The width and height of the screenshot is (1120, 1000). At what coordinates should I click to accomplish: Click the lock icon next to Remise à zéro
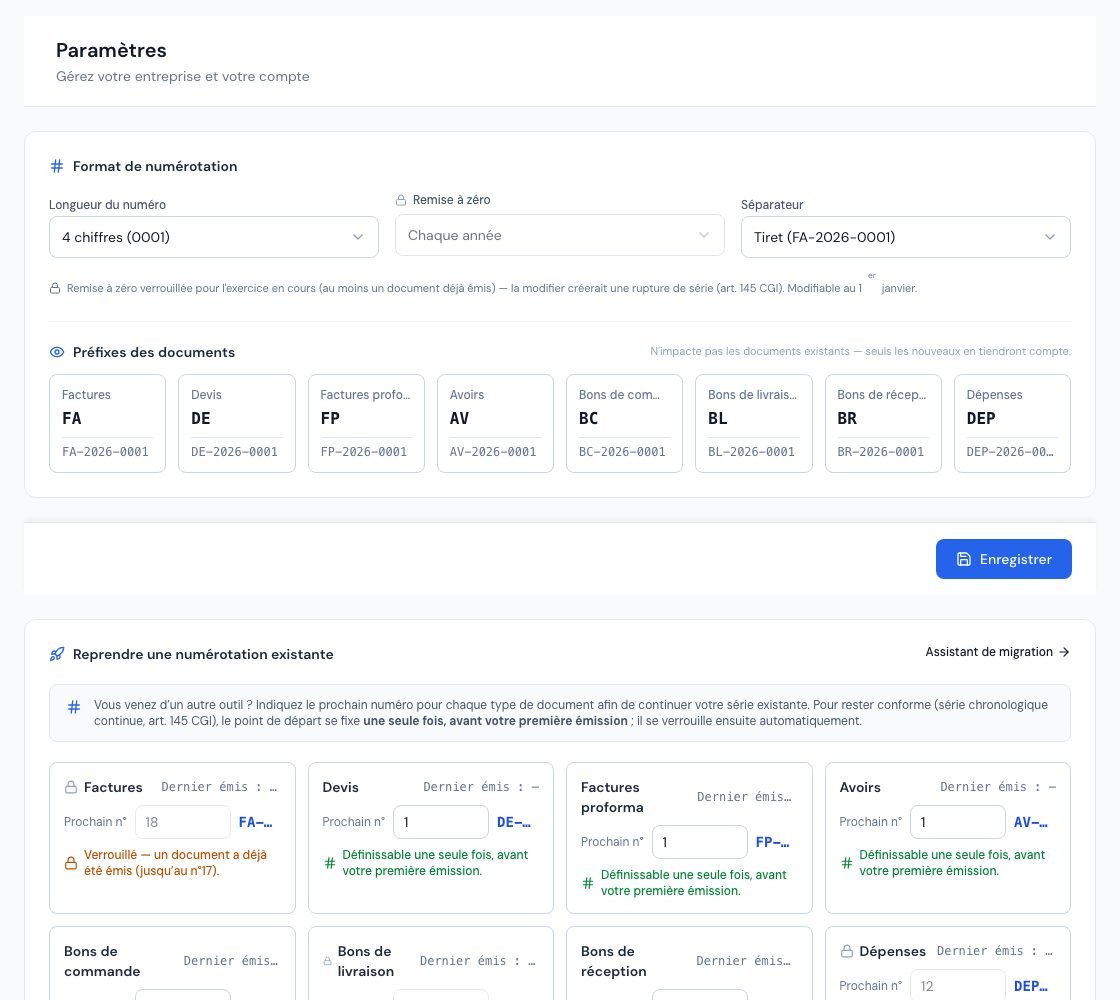[x=401, y=201]
